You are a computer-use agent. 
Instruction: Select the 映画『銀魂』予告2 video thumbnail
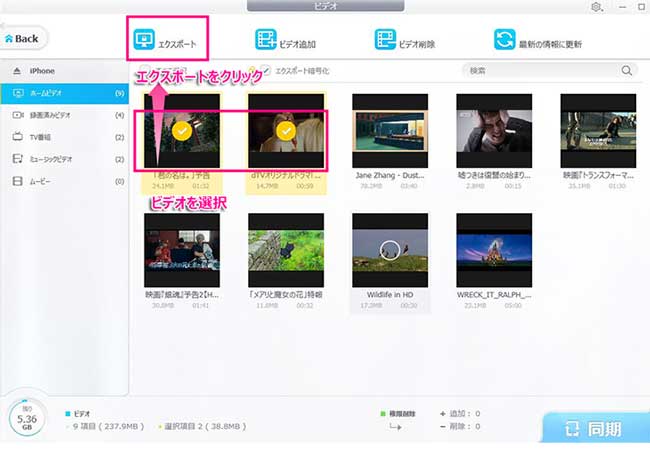182,250
